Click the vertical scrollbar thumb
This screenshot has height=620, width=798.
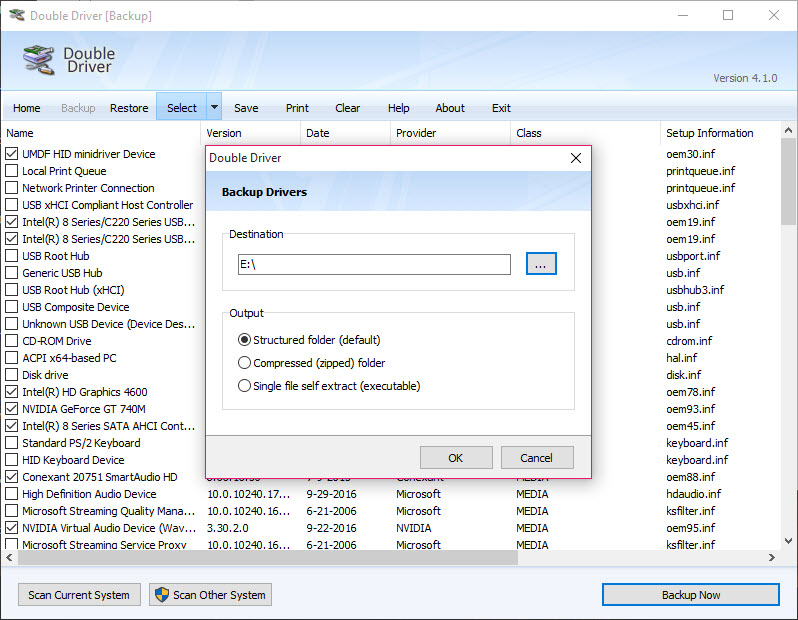[788, 181]
